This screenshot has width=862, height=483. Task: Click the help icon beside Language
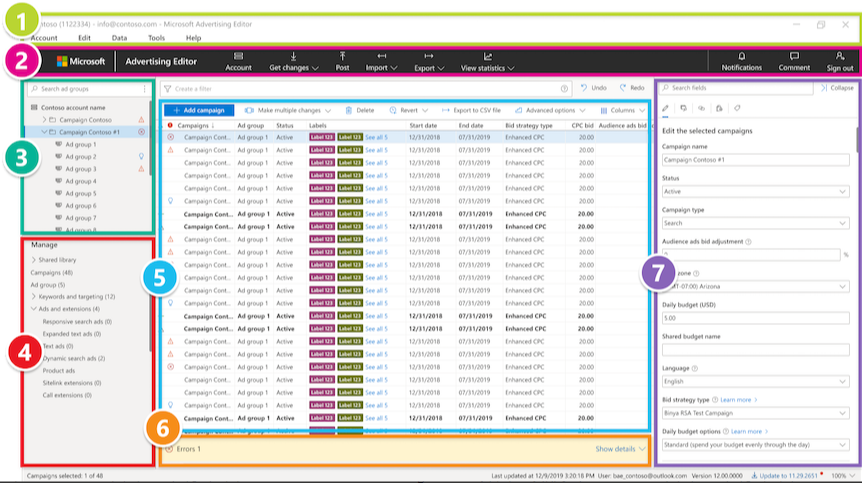pos(694,368)
